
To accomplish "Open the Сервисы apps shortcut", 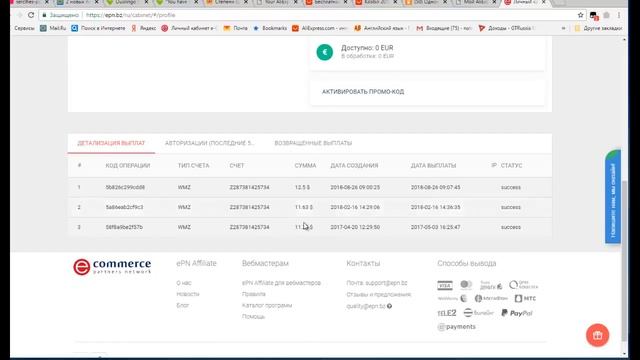I will (24, 28).
